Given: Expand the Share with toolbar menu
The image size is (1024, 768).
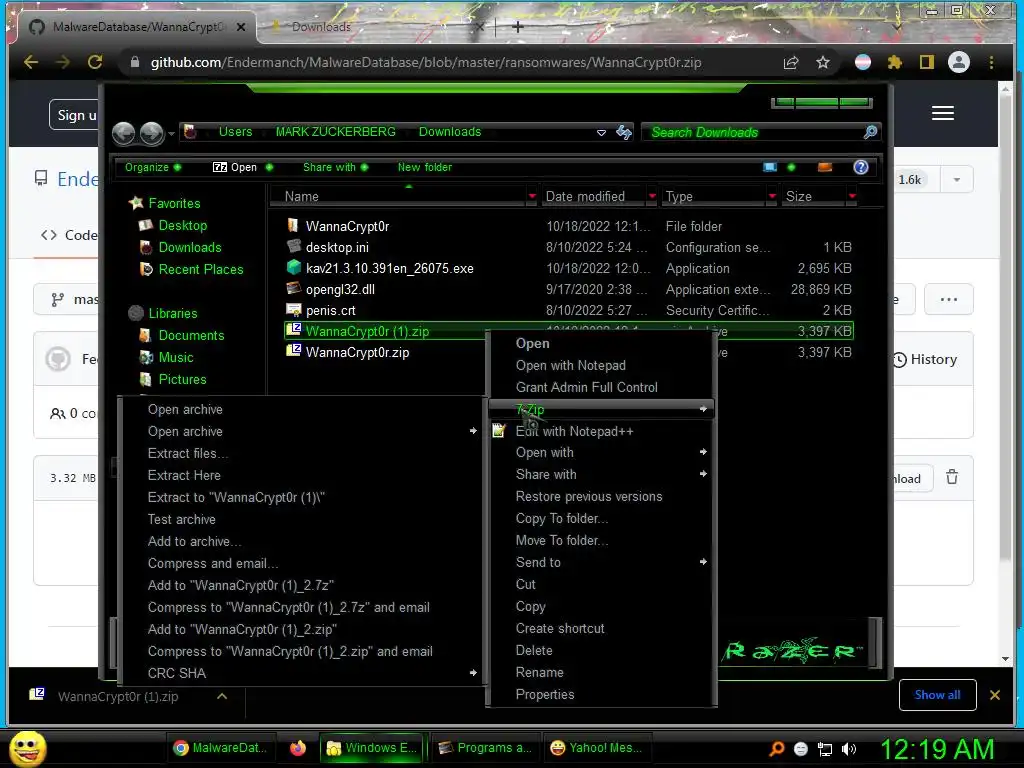Looking at the screenshot, I should coord(336,167).
